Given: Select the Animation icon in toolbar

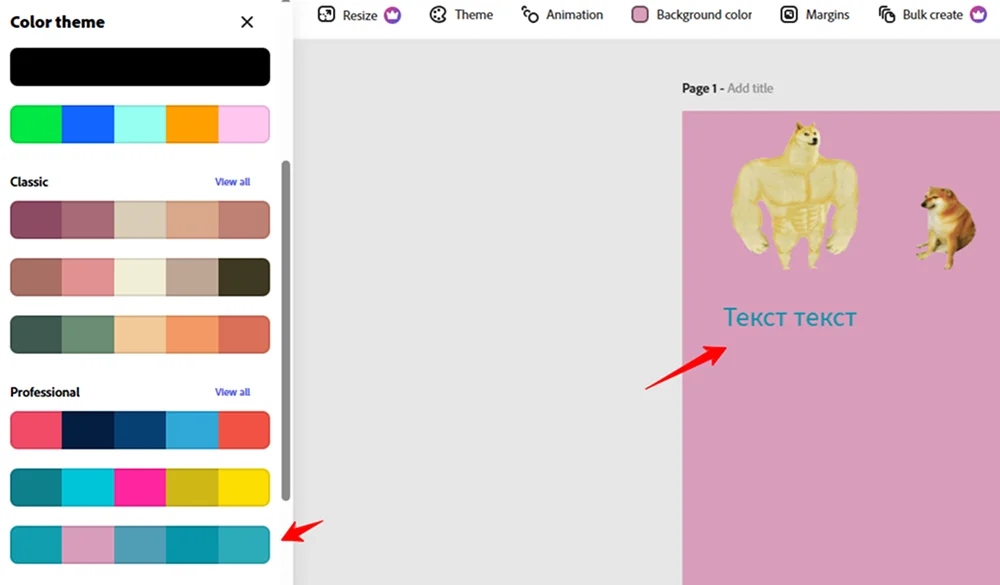Looking at the screenshot, I should (x=530, y=14).
